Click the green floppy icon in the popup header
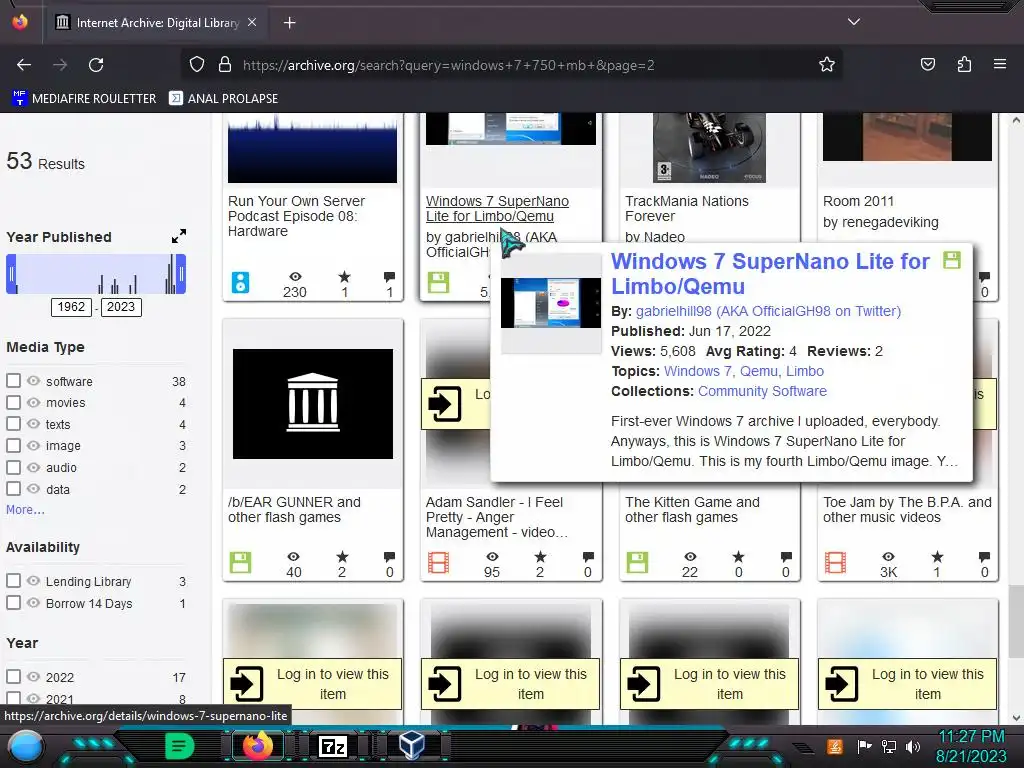 click(952, 261)
